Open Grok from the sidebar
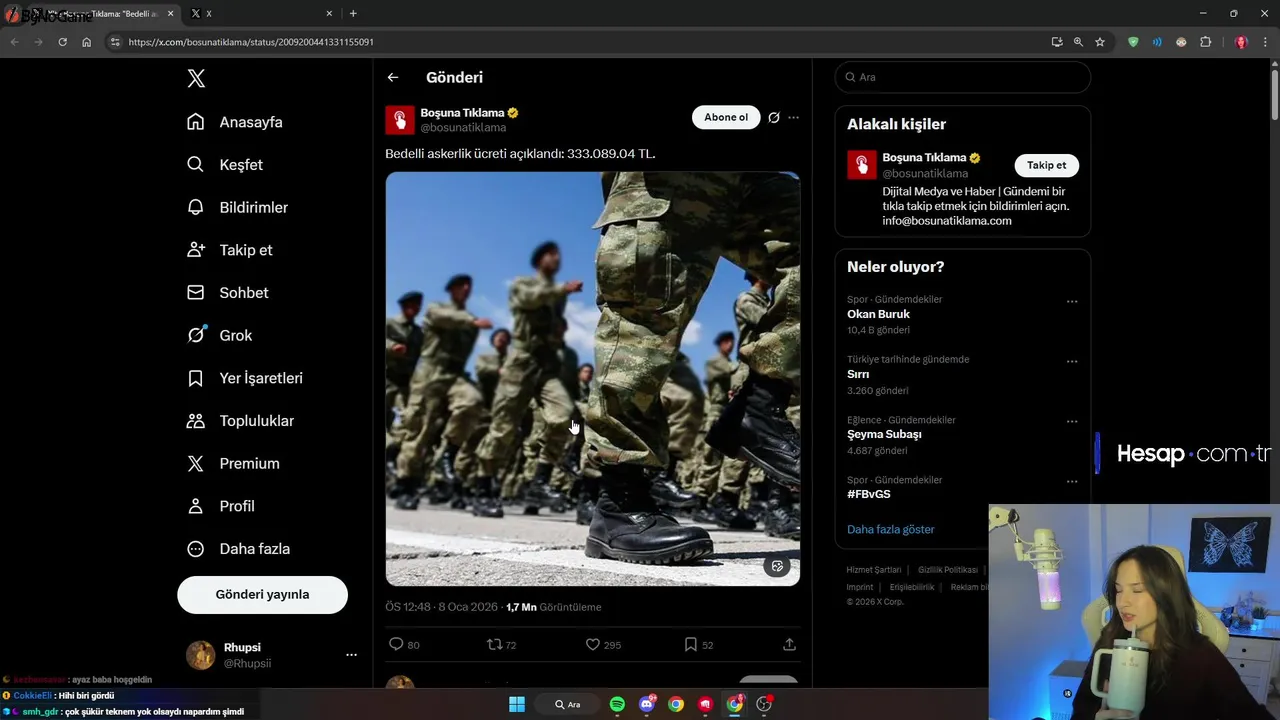1280x720 pixels. 220,335
